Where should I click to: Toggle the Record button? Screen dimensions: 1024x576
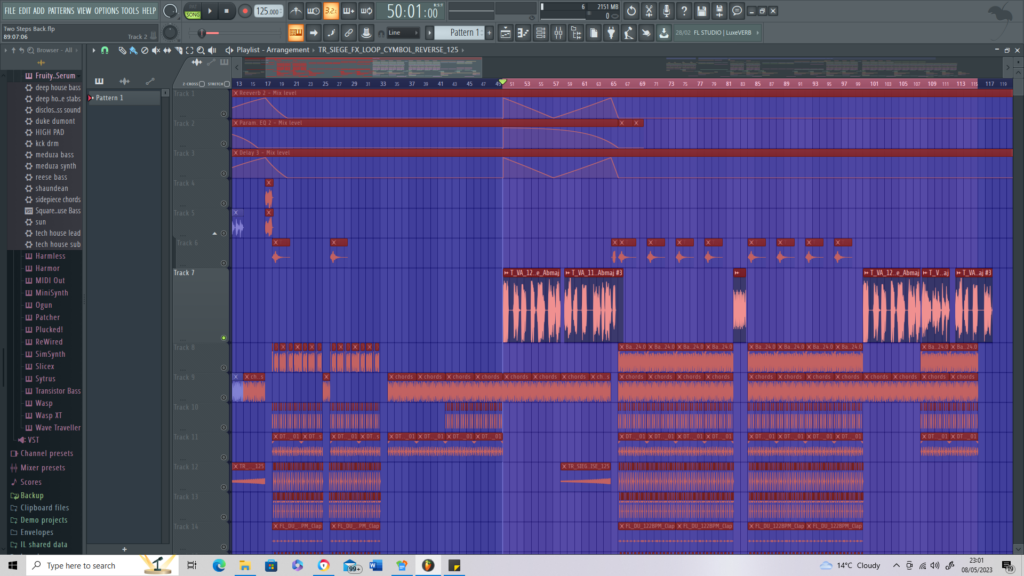pos(245,11)
